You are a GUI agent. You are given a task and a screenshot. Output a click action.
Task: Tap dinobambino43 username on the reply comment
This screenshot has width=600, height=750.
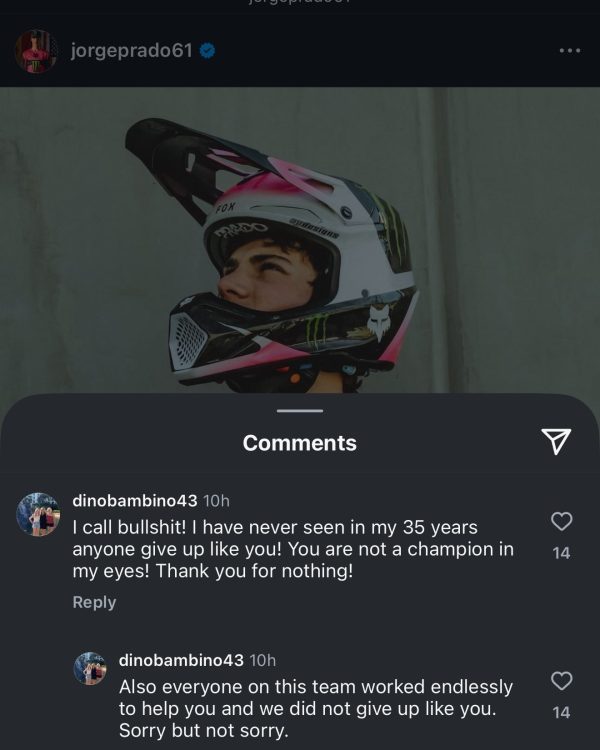click(x=181, y=660)
